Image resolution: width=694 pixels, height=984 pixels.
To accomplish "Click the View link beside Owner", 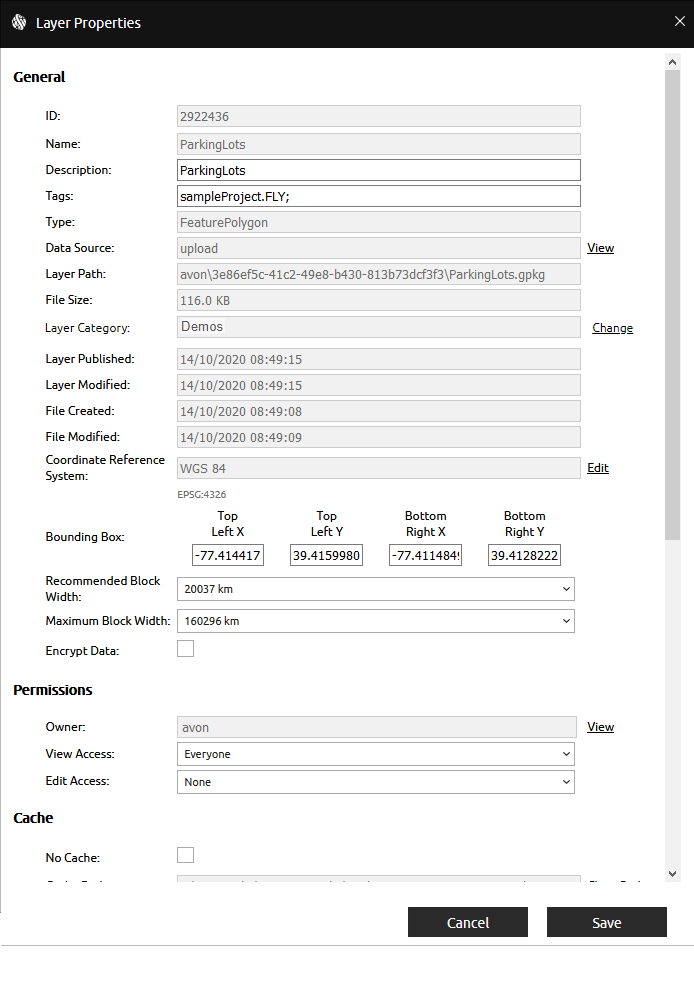I will pyautogui.click(x=601, y=727).
